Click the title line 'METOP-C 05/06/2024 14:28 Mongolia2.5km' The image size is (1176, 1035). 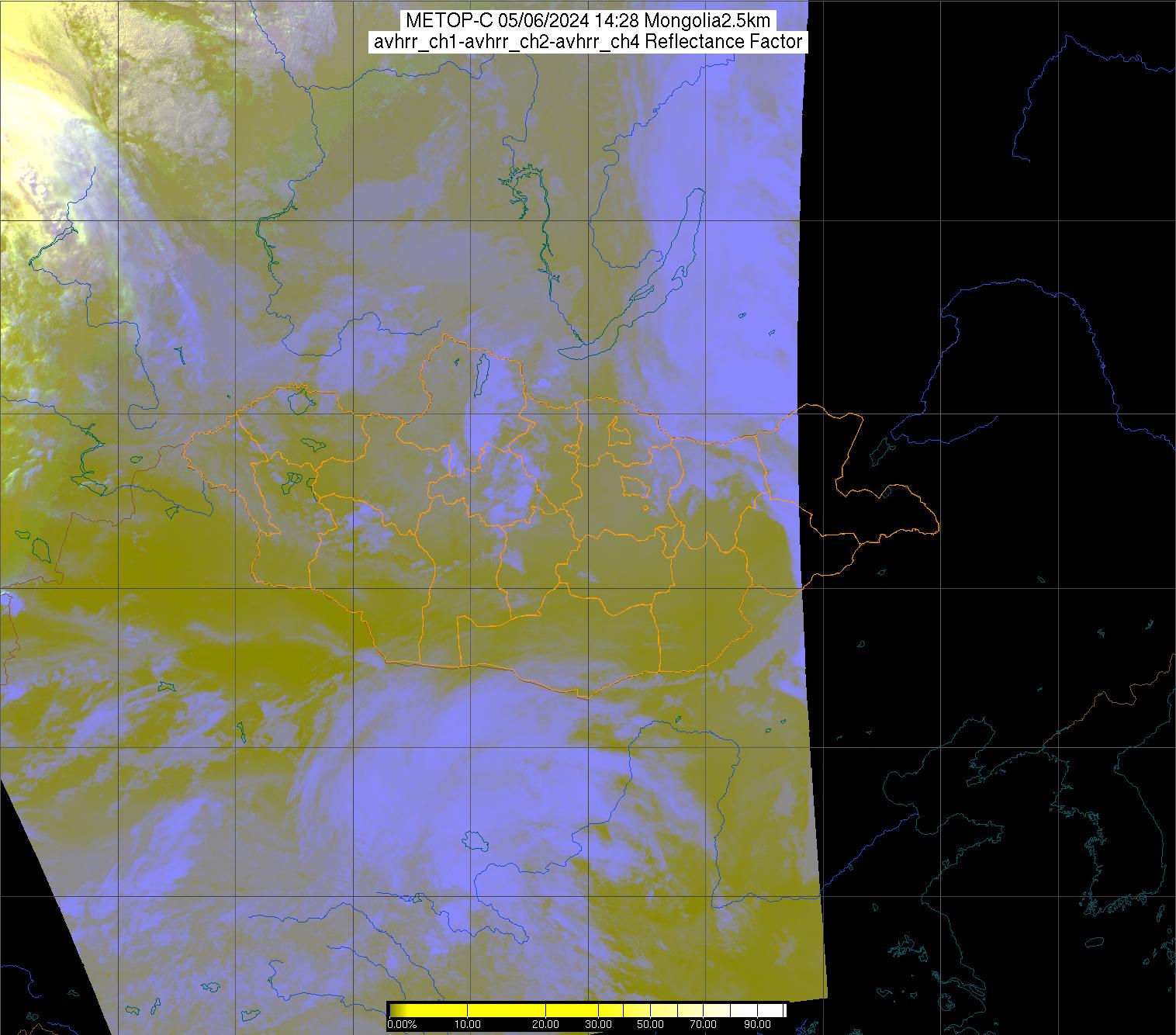click(588, 21)
